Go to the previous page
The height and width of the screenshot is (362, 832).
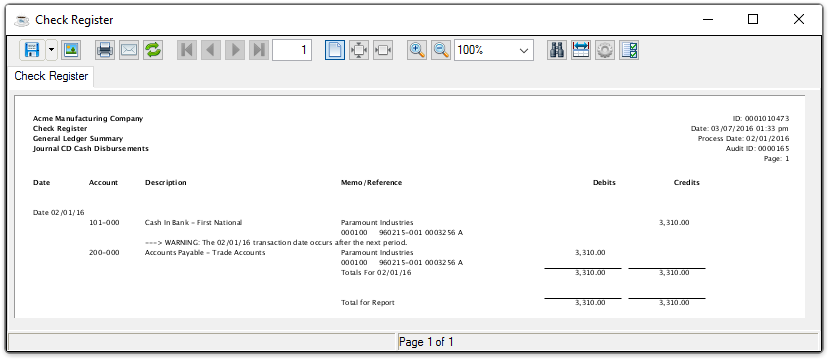[x=211, y=50]
